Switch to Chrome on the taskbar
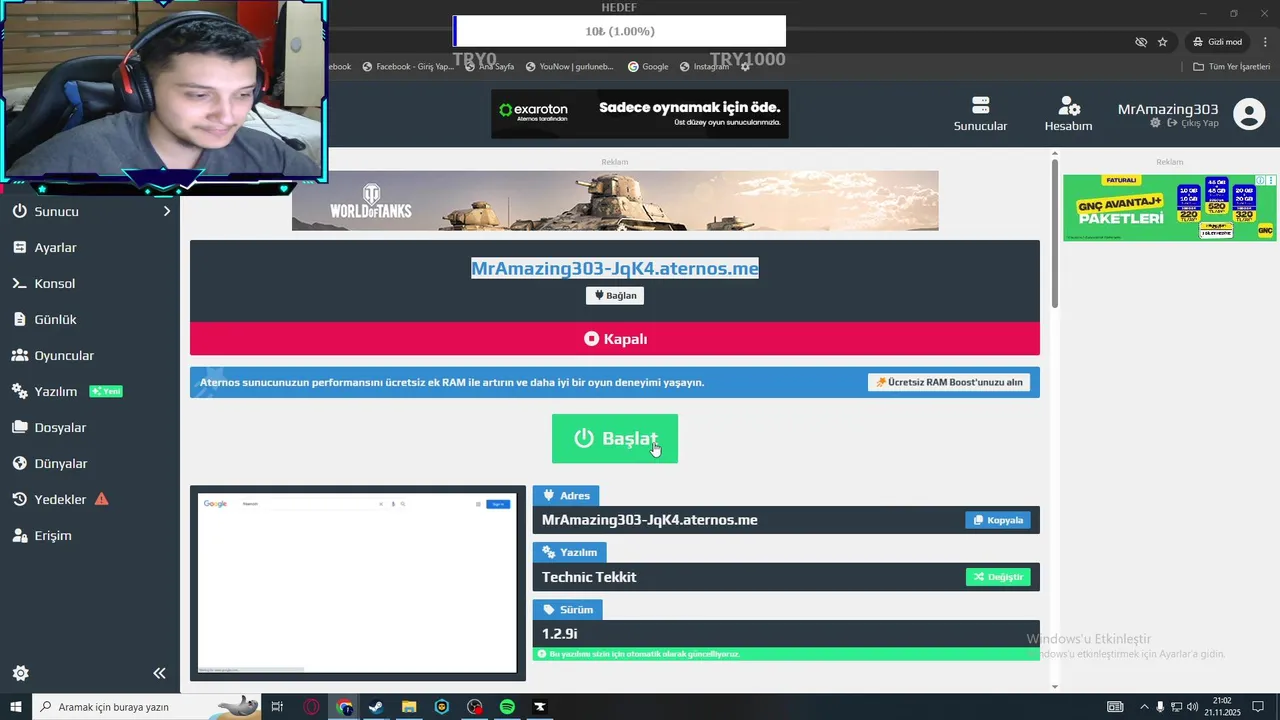 (345, 707)
